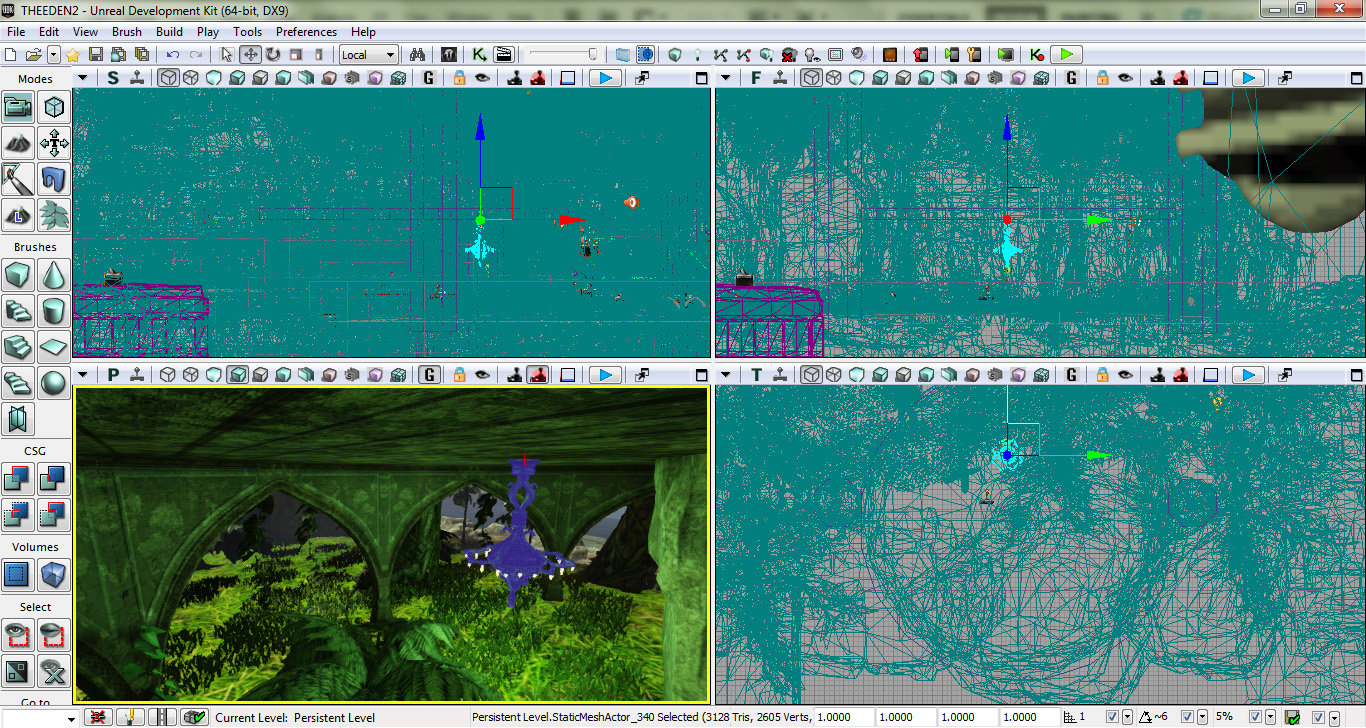This screenshot has height=728, width=1366.
Task: Create a Sphere builder brush
Action: [54, 383]
